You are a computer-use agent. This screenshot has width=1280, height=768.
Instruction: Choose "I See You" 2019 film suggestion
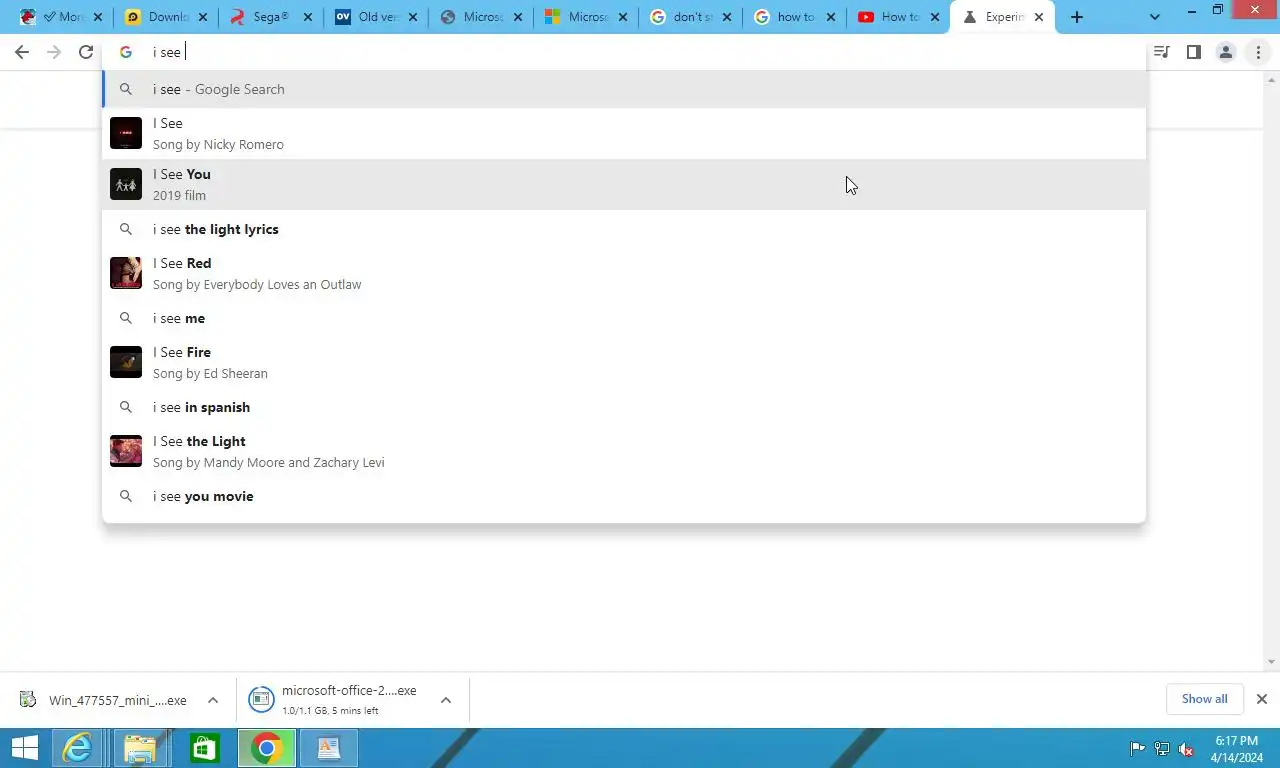click(x=624, y=184)
